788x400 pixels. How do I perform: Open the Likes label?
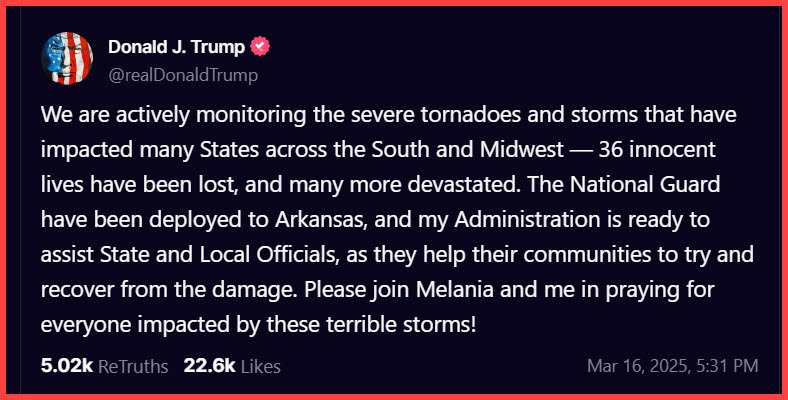[x=258, y=366]
